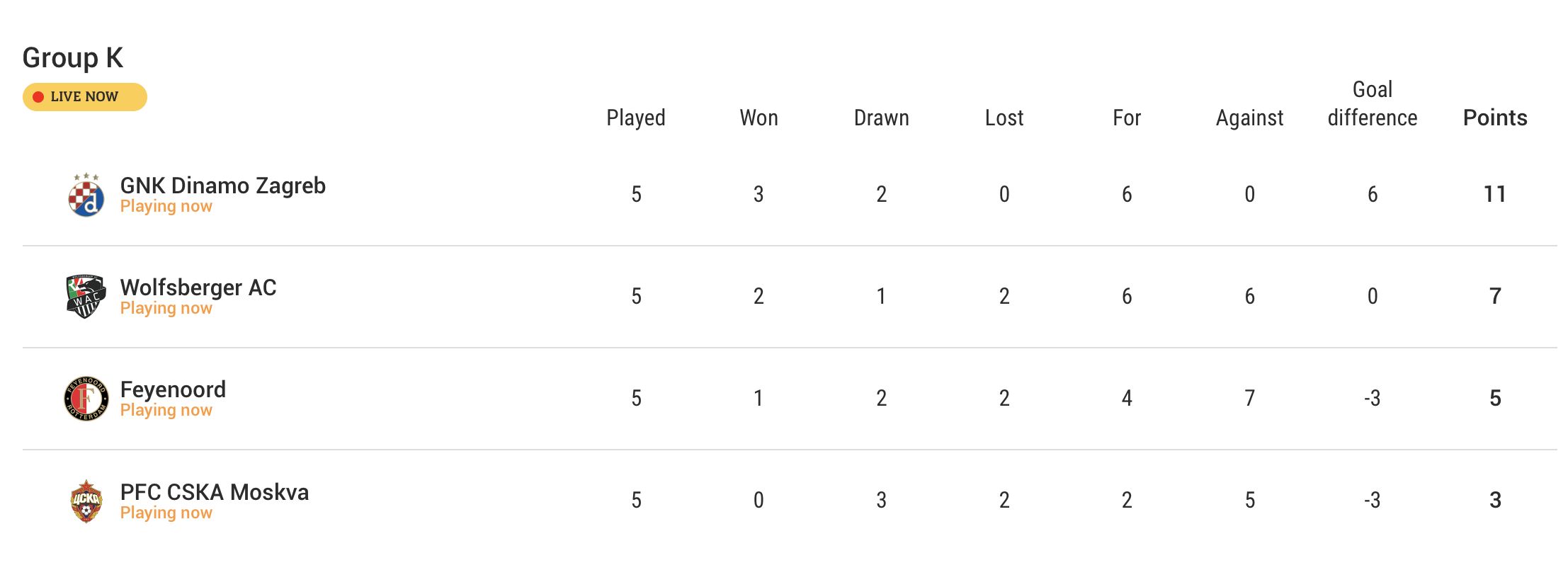1568x570 pixels.
Task: Open the GNK Dinamo Zagreb team link
Action: click(x=222, y=186)
